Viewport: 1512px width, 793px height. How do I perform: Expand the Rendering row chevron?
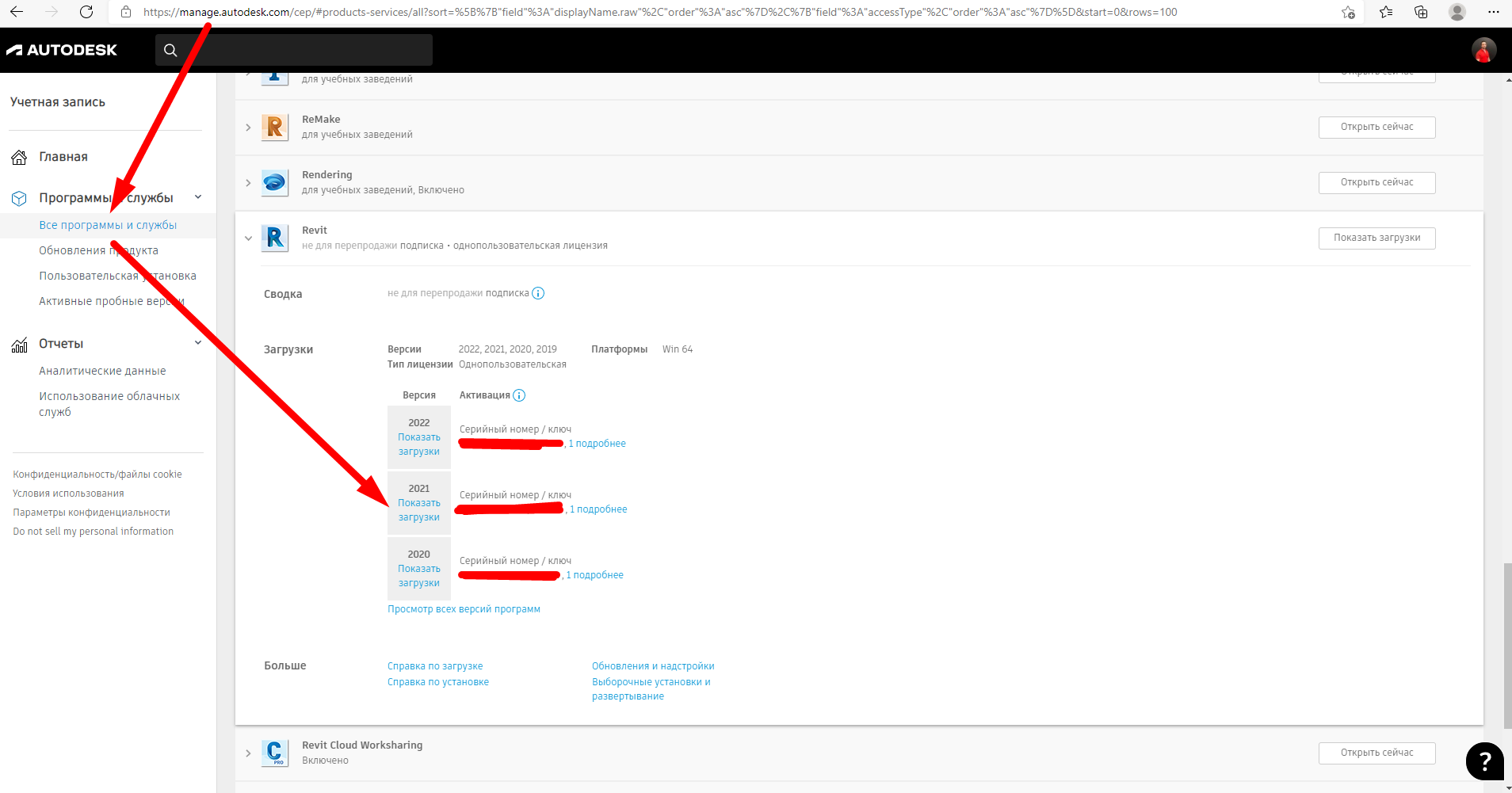click(x=248, y=183)
